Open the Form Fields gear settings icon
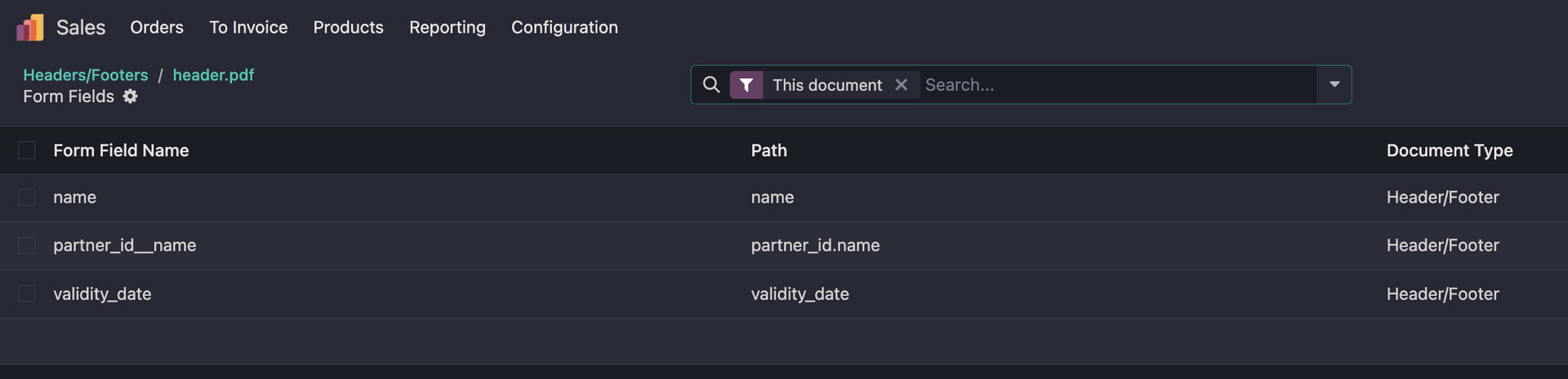1568x379 pixels. [131, 96]
